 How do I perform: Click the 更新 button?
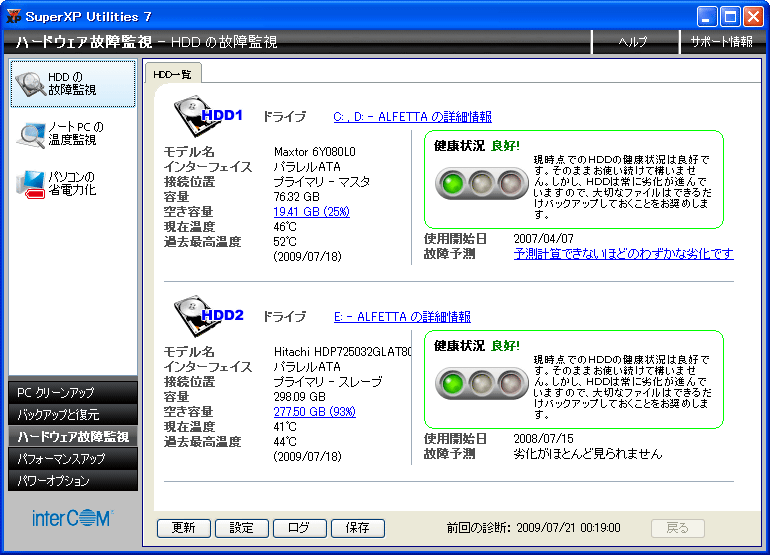click(x=184, y=528)
